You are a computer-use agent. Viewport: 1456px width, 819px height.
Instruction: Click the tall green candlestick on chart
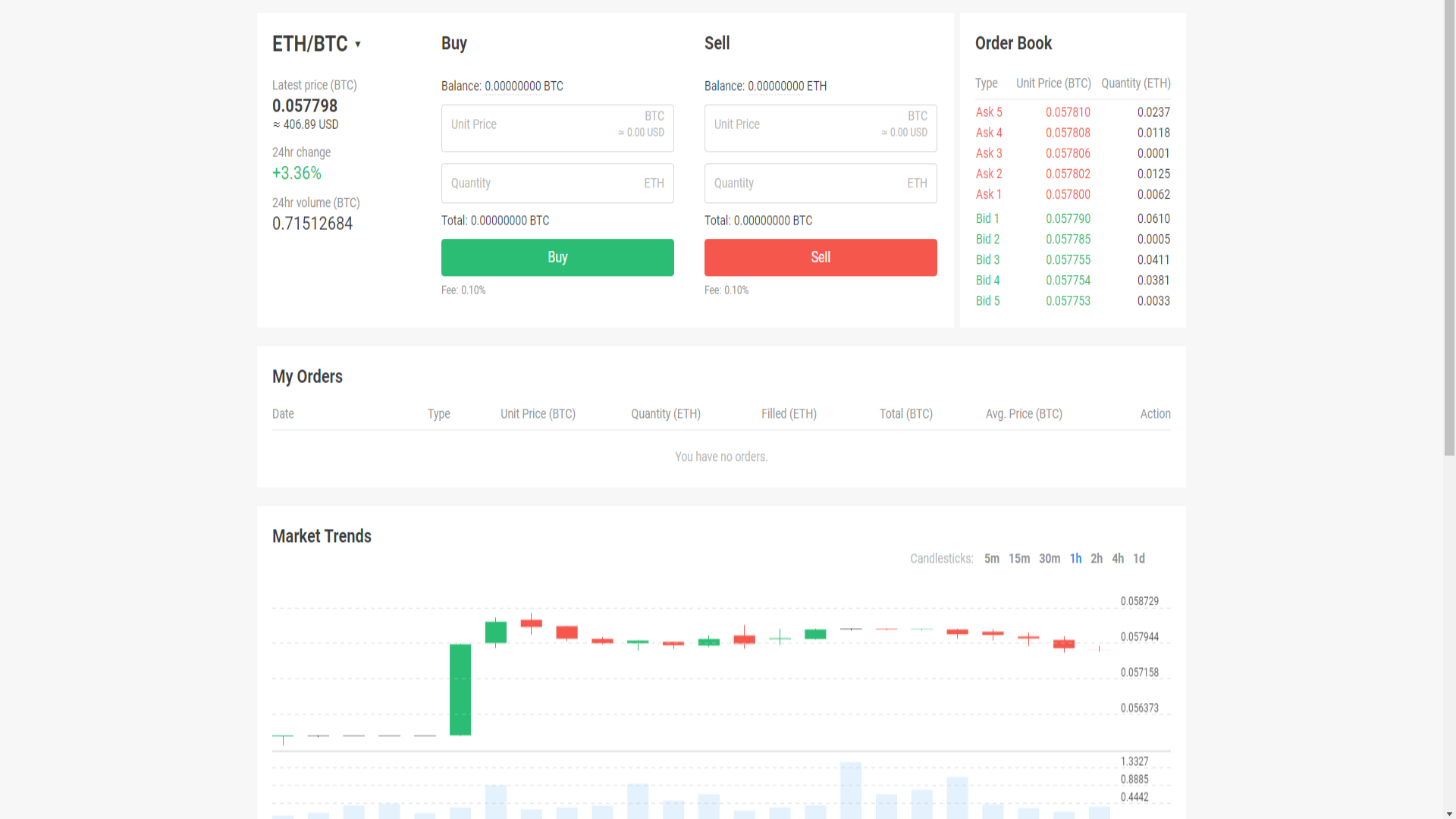460,689
